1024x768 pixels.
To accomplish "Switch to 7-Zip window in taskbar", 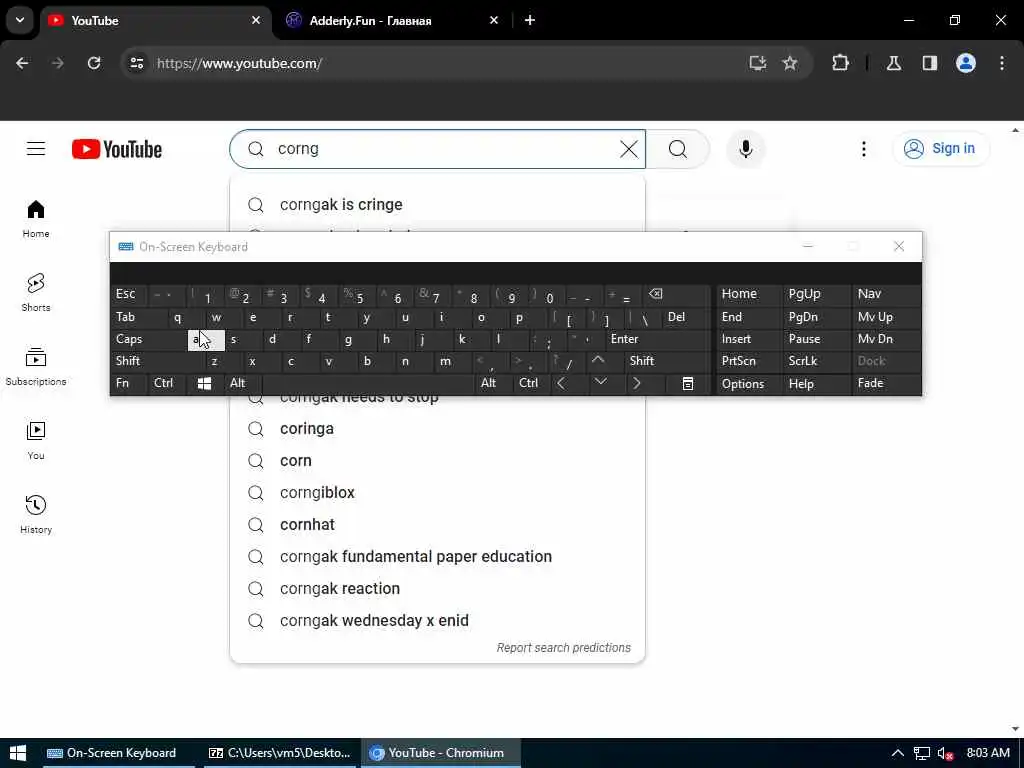I will tap(280, 753).
